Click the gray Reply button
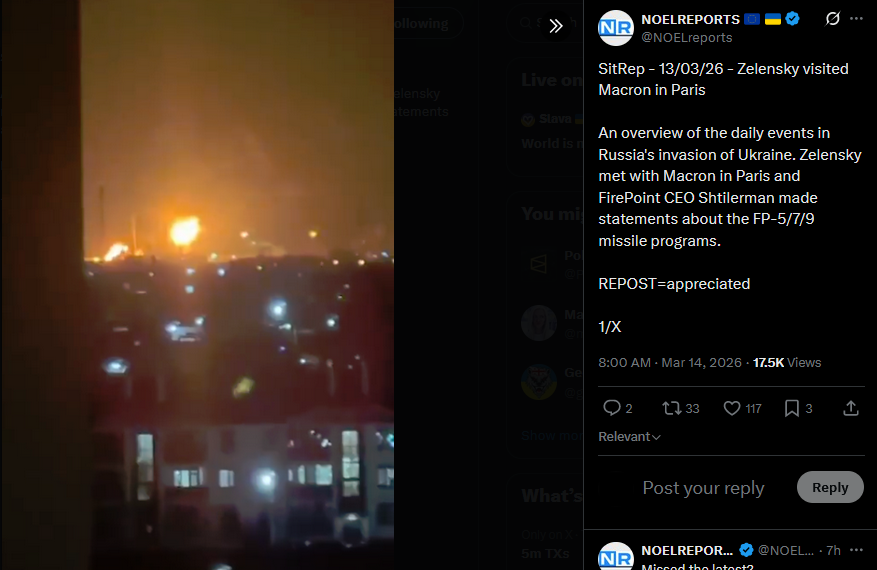Screen dimensions: 877x570 [x=830, y=487]
